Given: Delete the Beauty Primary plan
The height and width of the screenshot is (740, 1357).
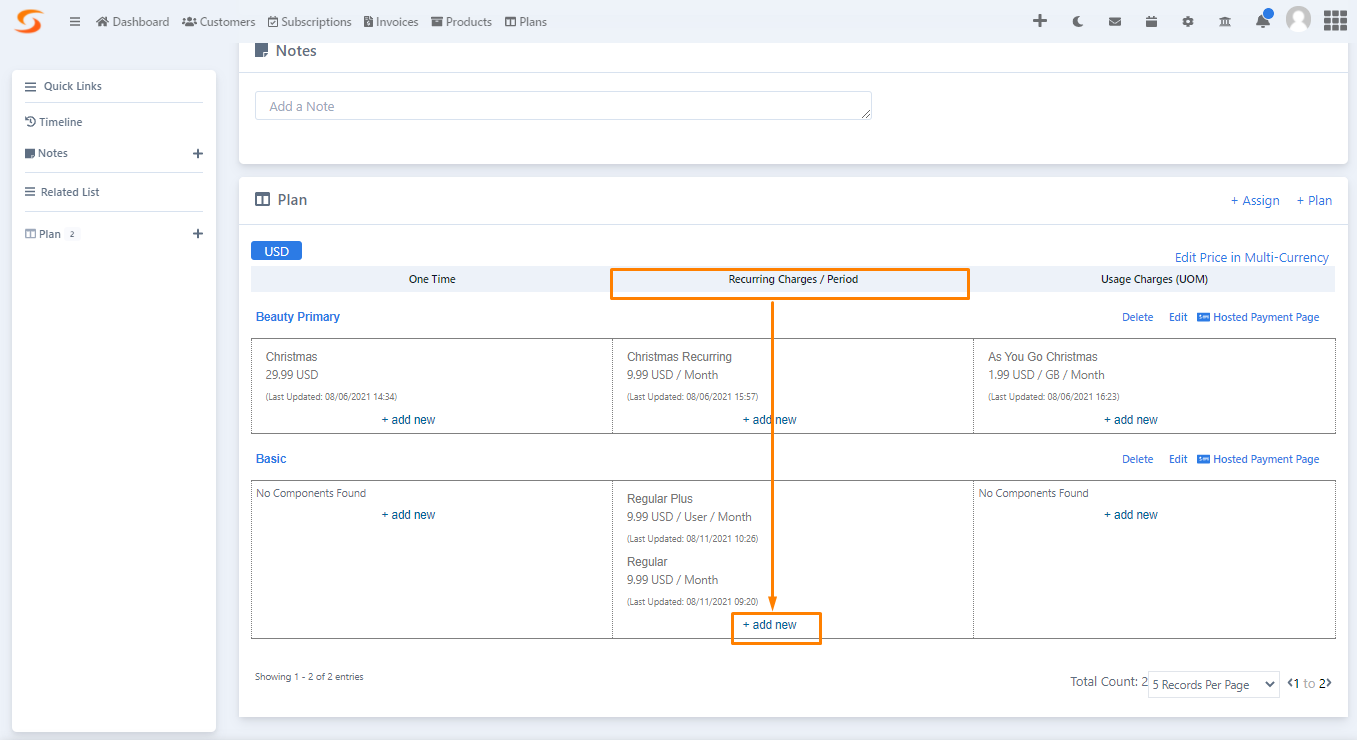Looking at the screenshot, I should [1137, 316].
